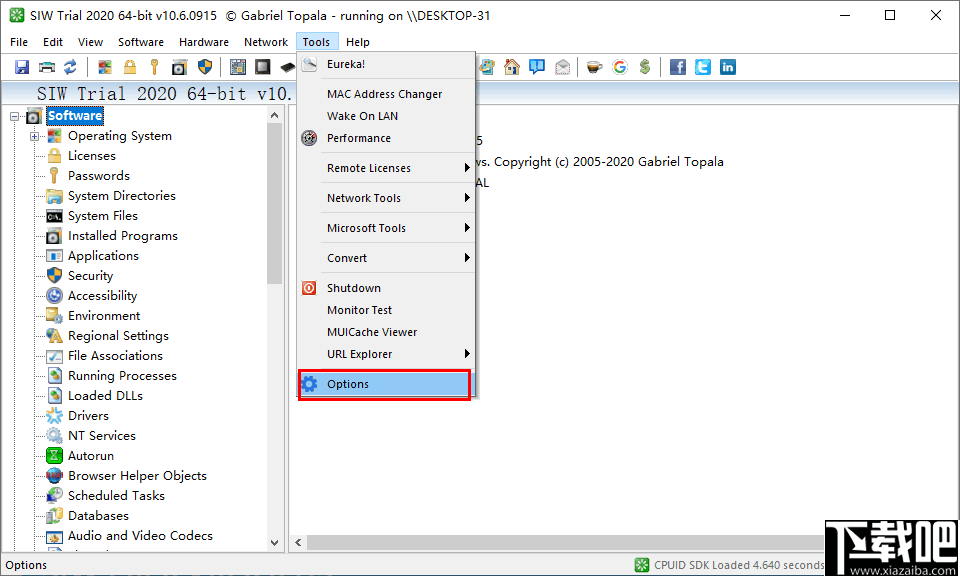This screenshot has height=576, width=960.
Task: Select Passwords in the tree
Action: pyautogui.click(x=99, y=176)
